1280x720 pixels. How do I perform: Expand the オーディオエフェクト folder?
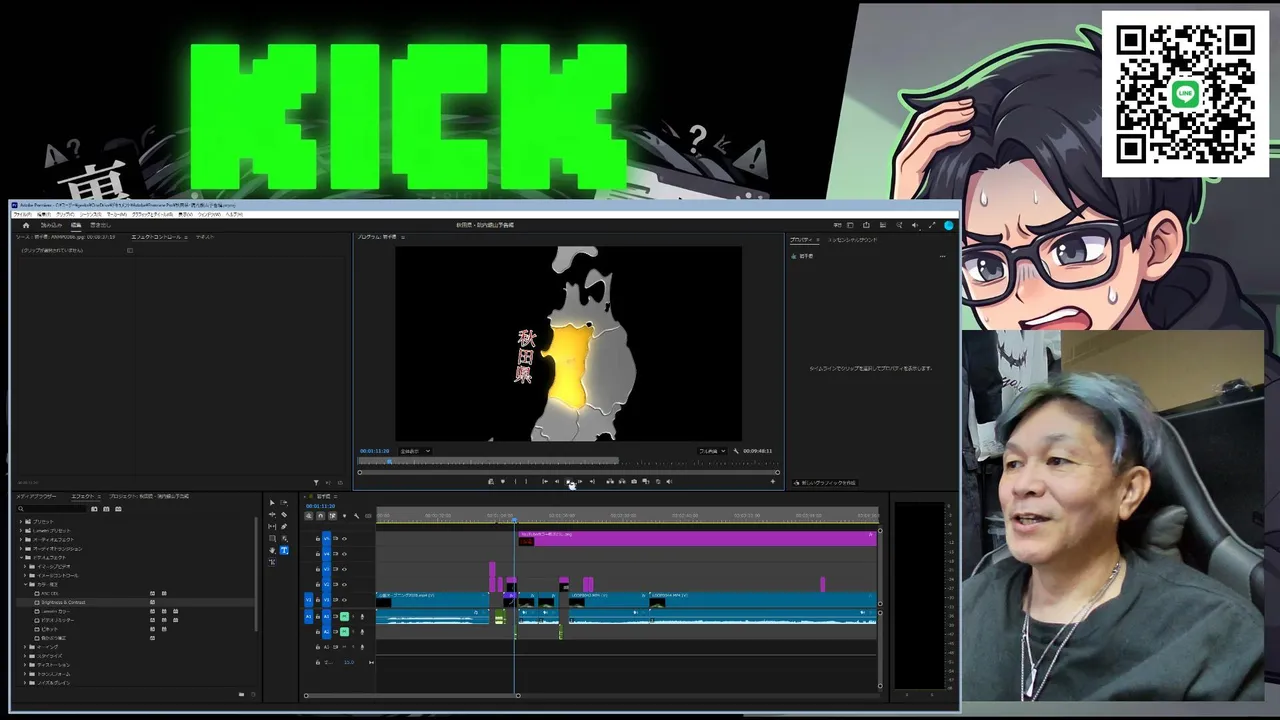coord(21,540)
